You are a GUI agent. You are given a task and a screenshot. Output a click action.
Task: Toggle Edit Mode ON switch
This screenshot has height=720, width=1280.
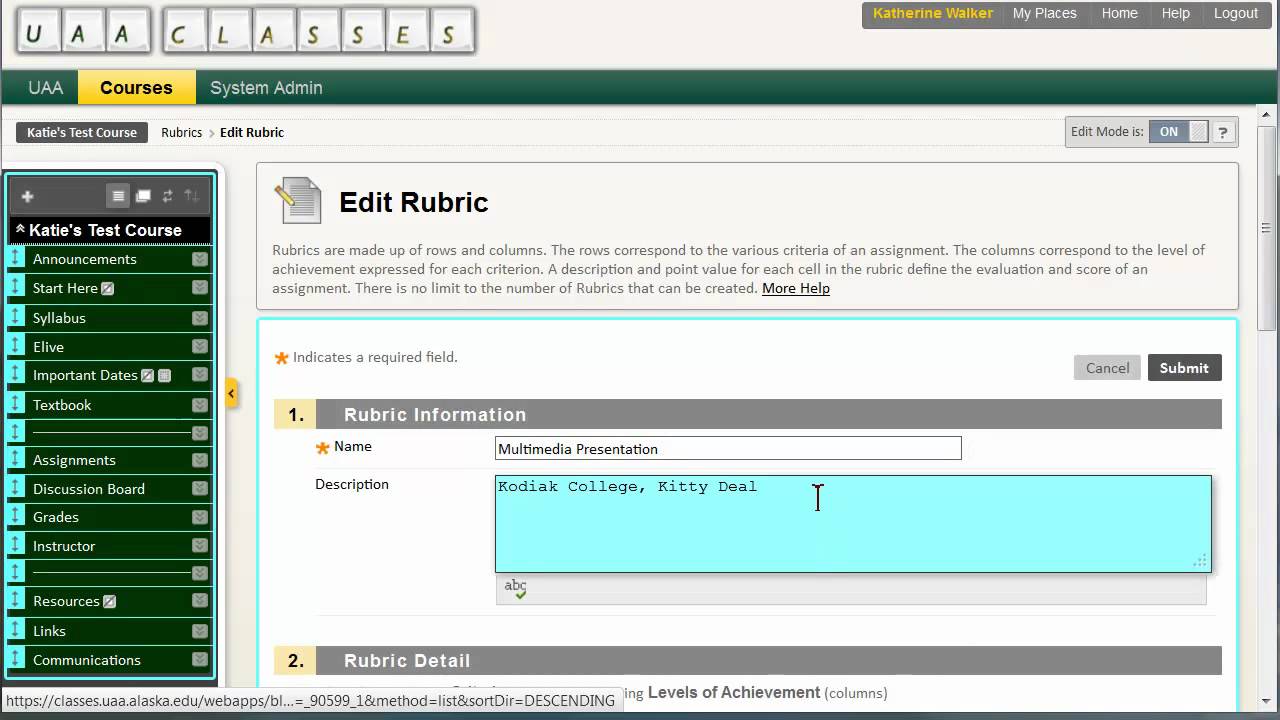point(1178,132)
